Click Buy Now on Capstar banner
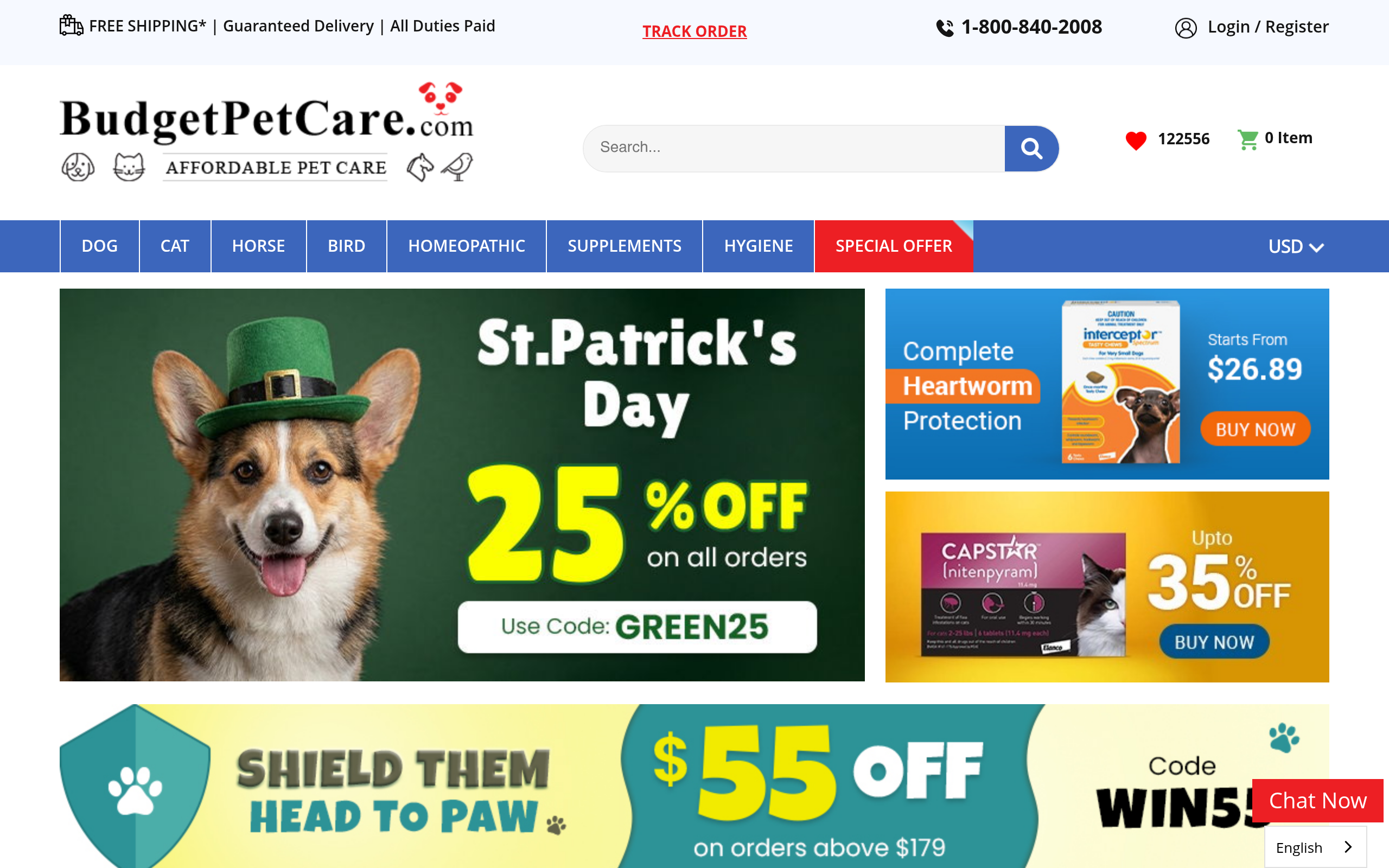Viewport: 1389px width, 868px height. pos(1214,642)
